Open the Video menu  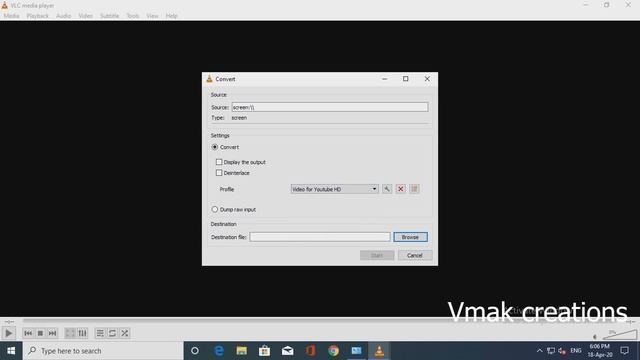pos(86,16)
